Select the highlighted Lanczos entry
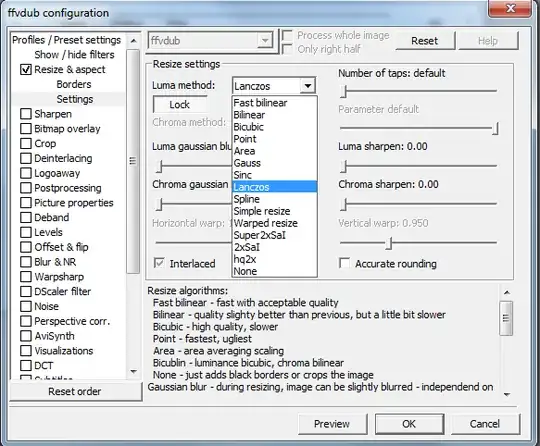This screenshot has height=446, width=540. pyautogui.click(x=274, y=187)
